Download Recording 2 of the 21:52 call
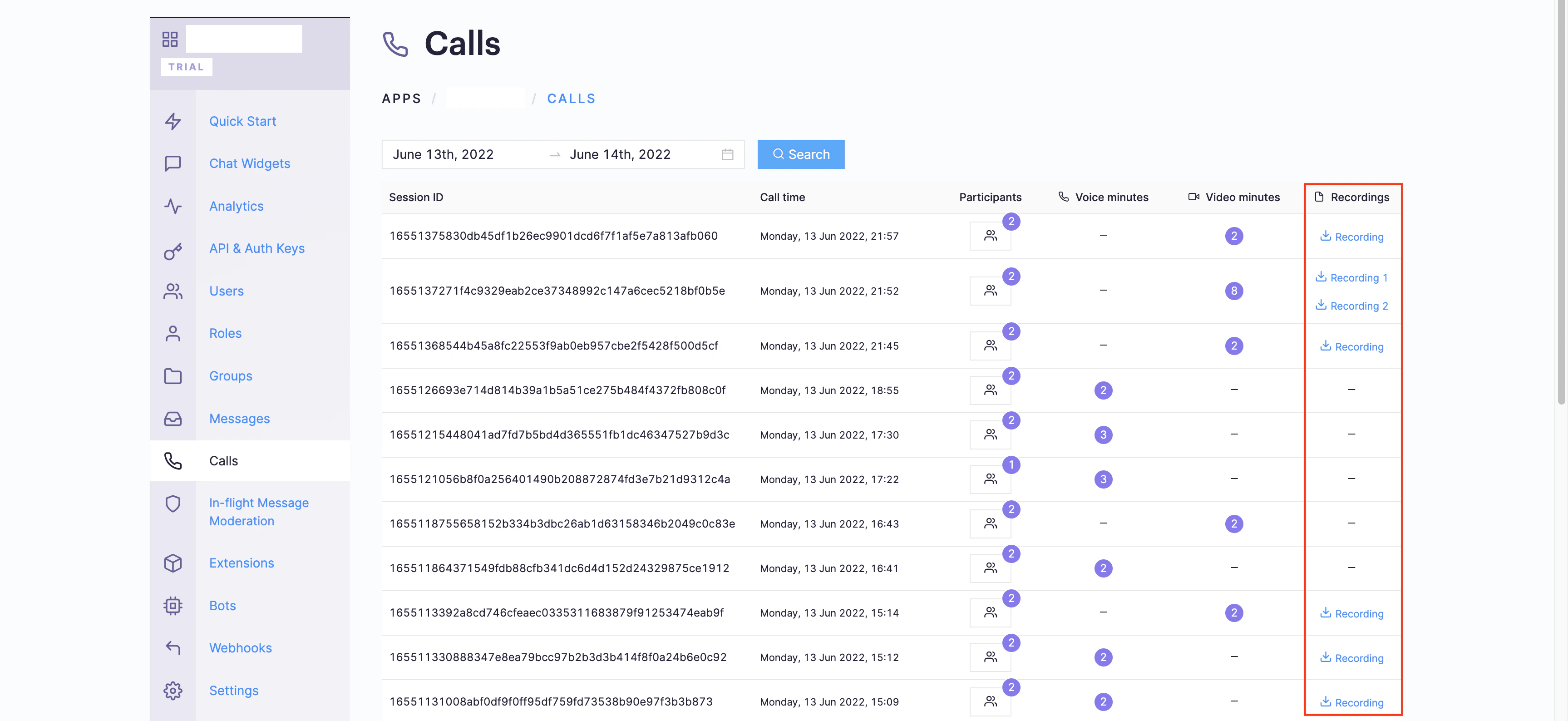Image resolution: width=1568 pixels, height=721 pixels. coord(1352,306)
